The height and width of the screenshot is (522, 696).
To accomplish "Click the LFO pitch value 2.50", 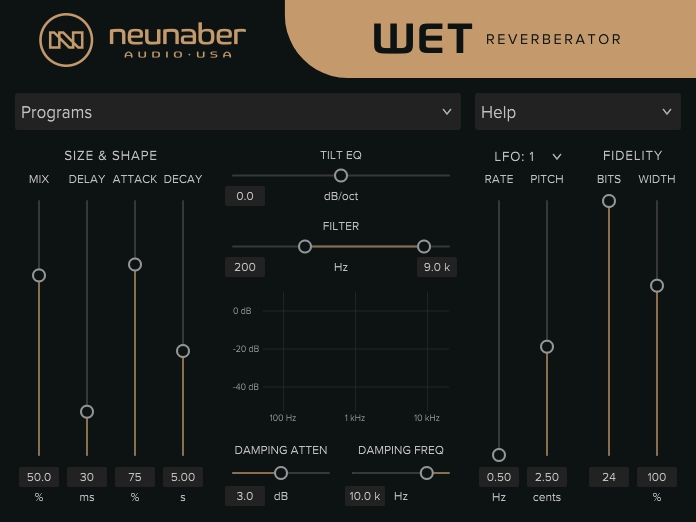I will [547, 477].
